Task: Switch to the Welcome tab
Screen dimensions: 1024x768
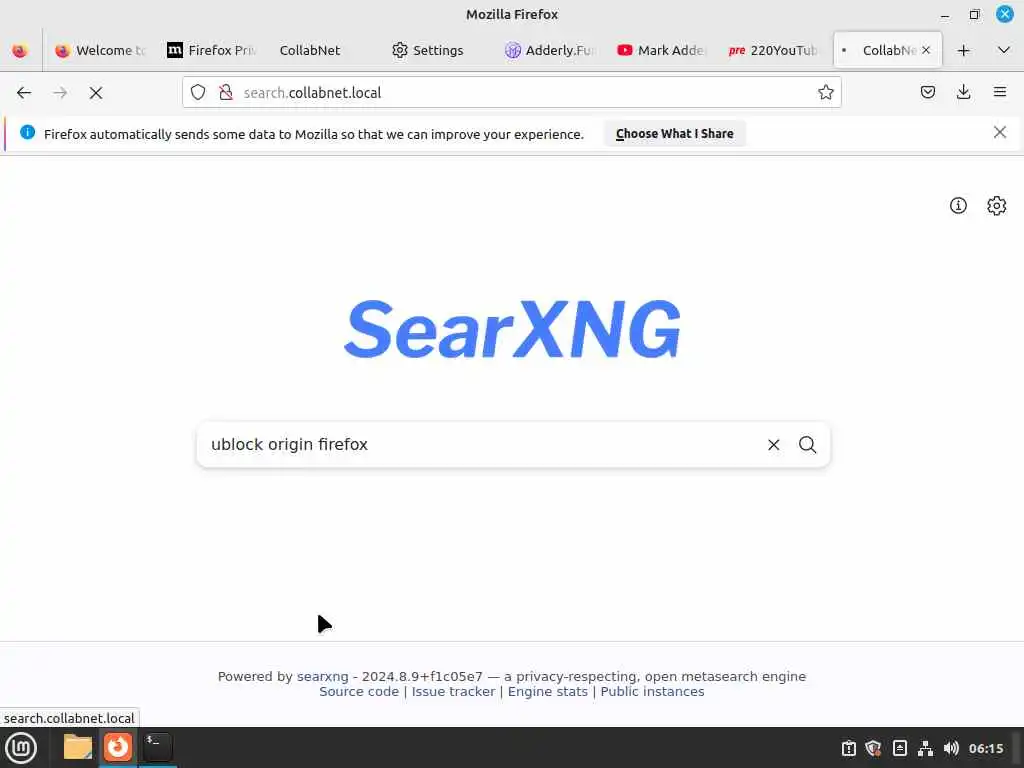Action: coord(100,50)
